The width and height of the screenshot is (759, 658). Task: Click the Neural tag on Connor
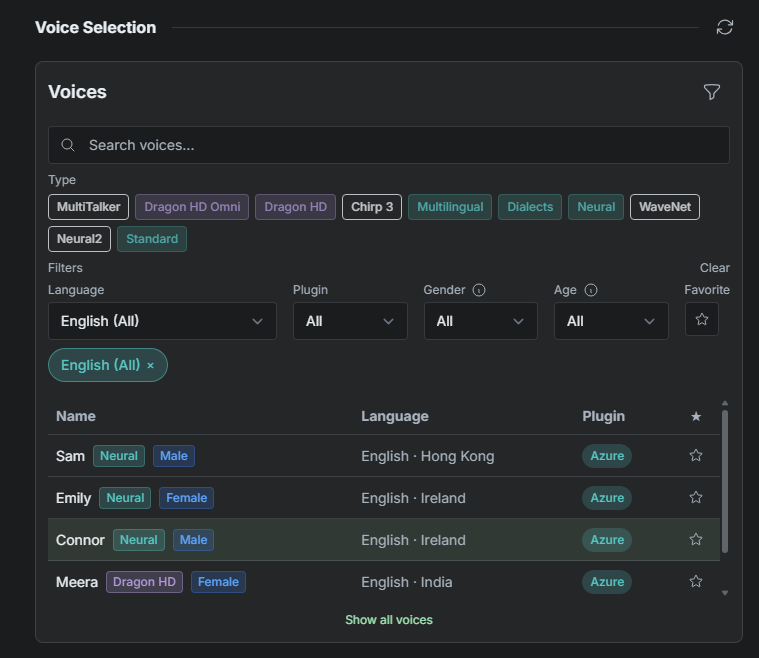point(138,540)
